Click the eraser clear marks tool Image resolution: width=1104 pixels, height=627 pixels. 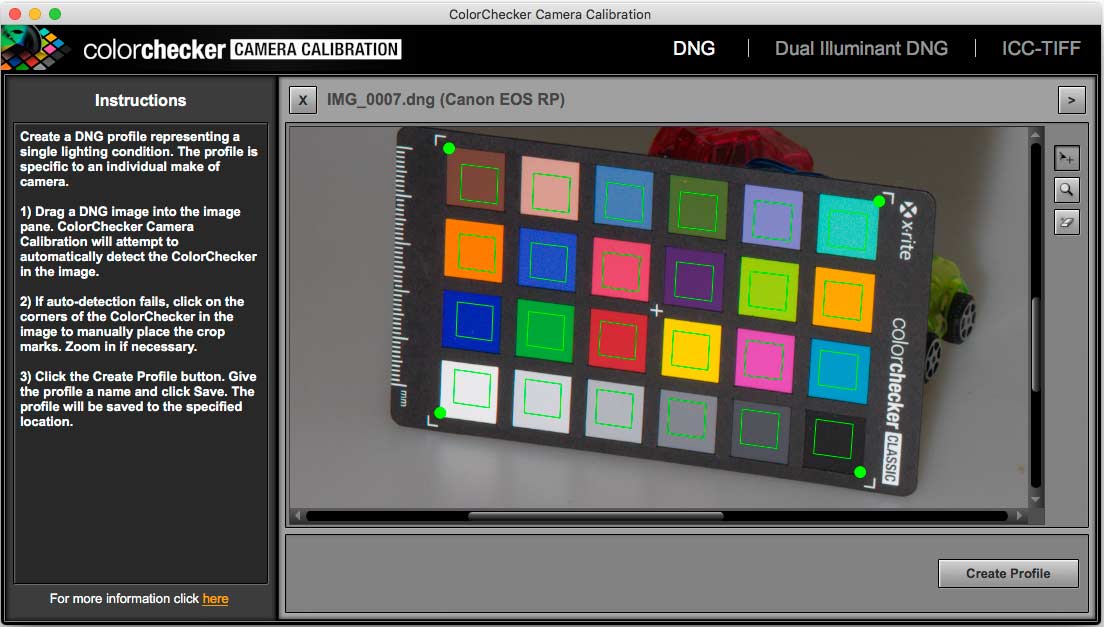(x=1067, y=222)
